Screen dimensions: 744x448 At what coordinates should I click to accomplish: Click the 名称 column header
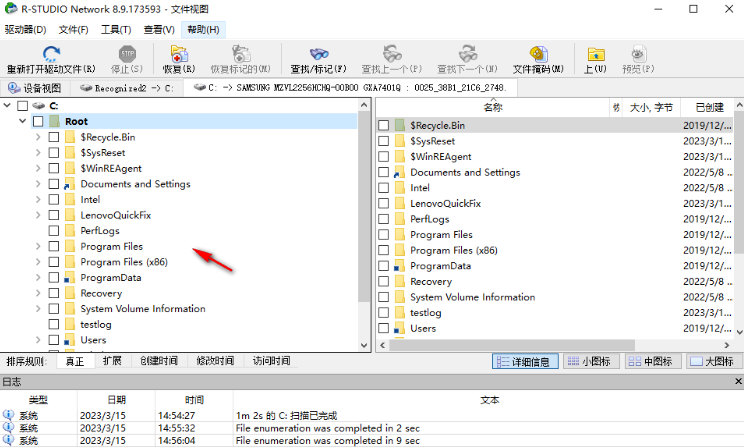click(493, 108)
